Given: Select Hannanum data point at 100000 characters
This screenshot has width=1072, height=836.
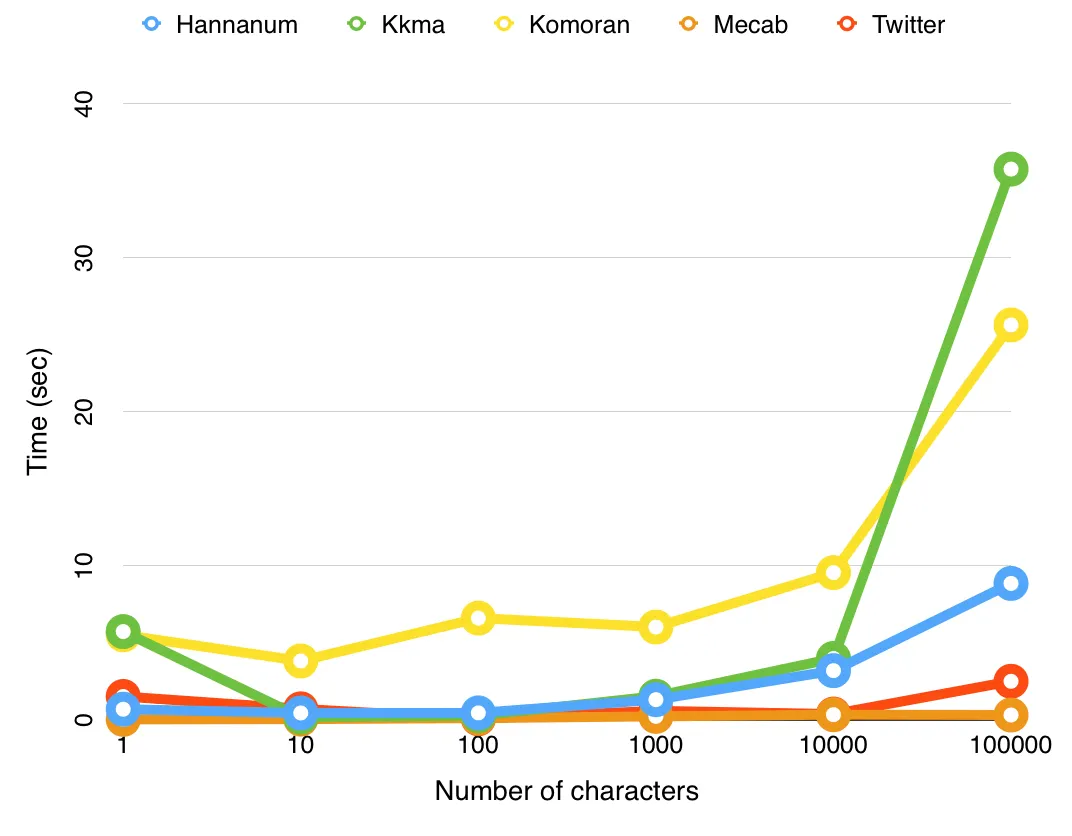Looking at the screenshot, I should click(1010, 583).
